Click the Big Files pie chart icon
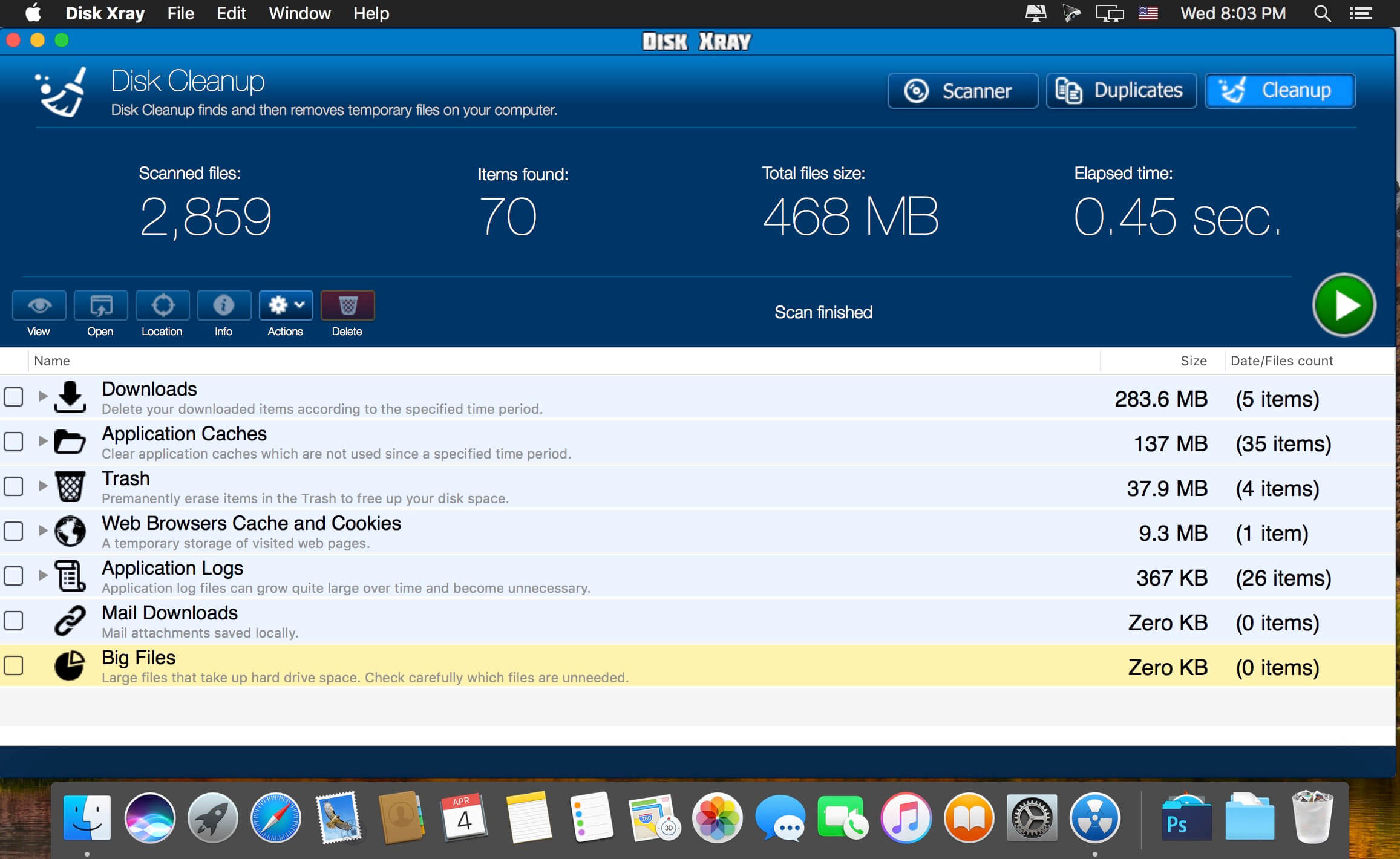Image resolution: width=1400 pixels, height=859 pixels. click(x=70, y=666)
